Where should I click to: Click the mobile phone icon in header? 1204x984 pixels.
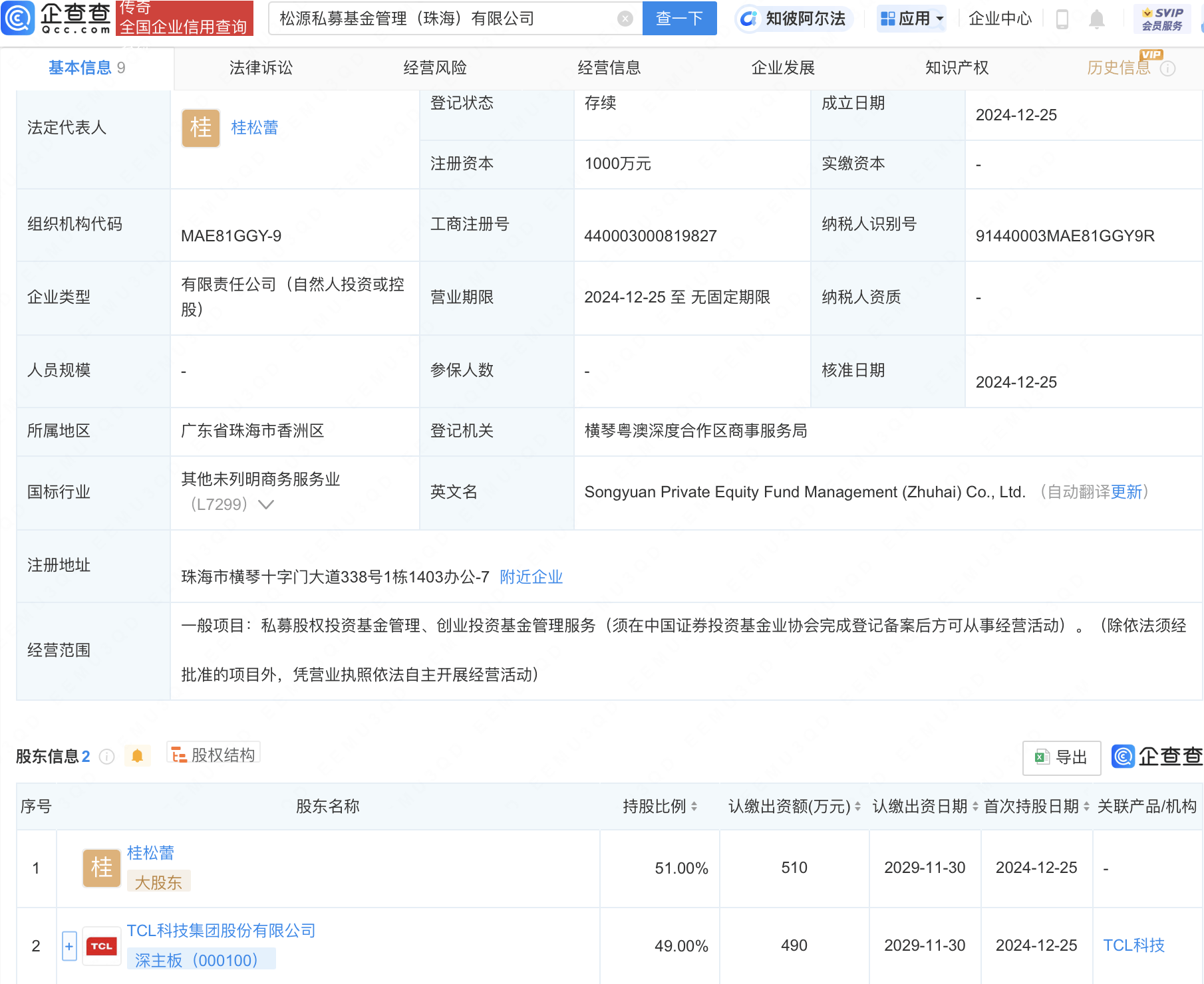pyautogui.click(x=1062, y=19)
